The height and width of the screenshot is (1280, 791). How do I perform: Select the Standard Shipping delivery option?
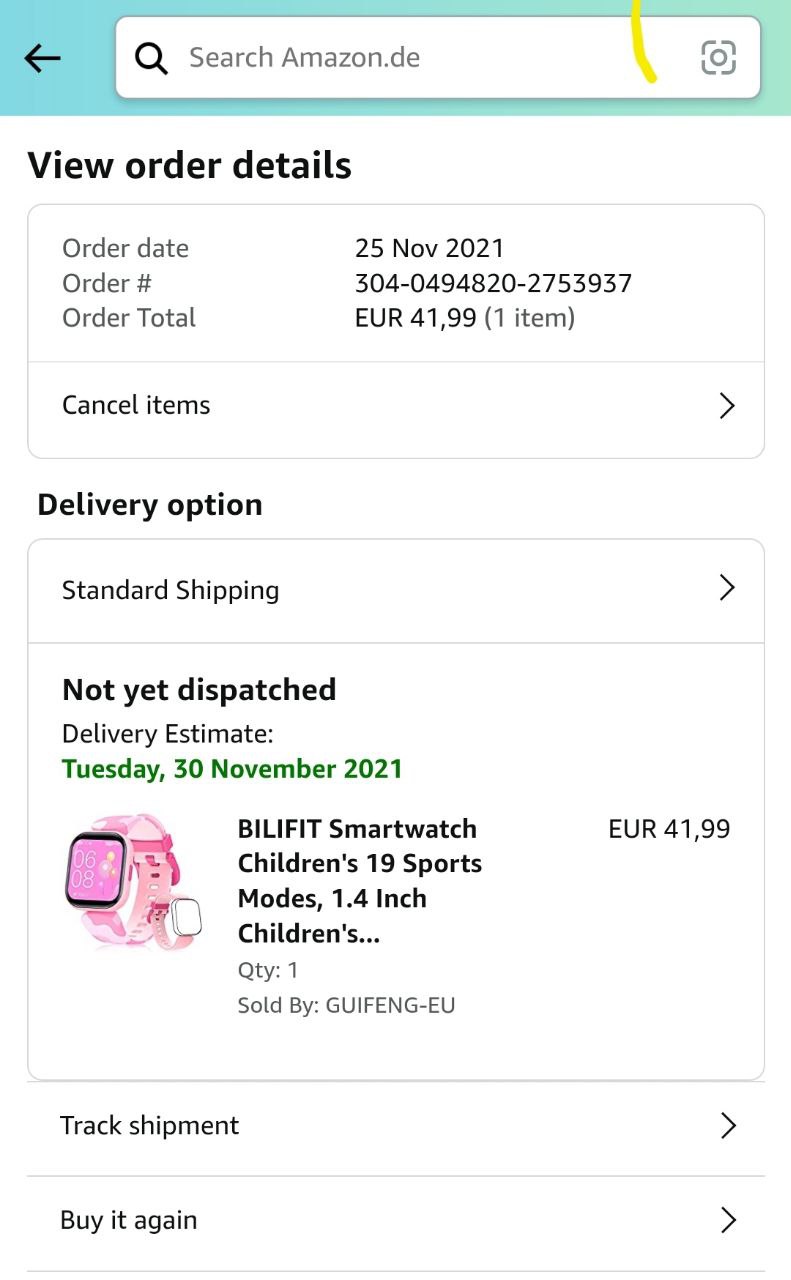(x=171, y=590)
